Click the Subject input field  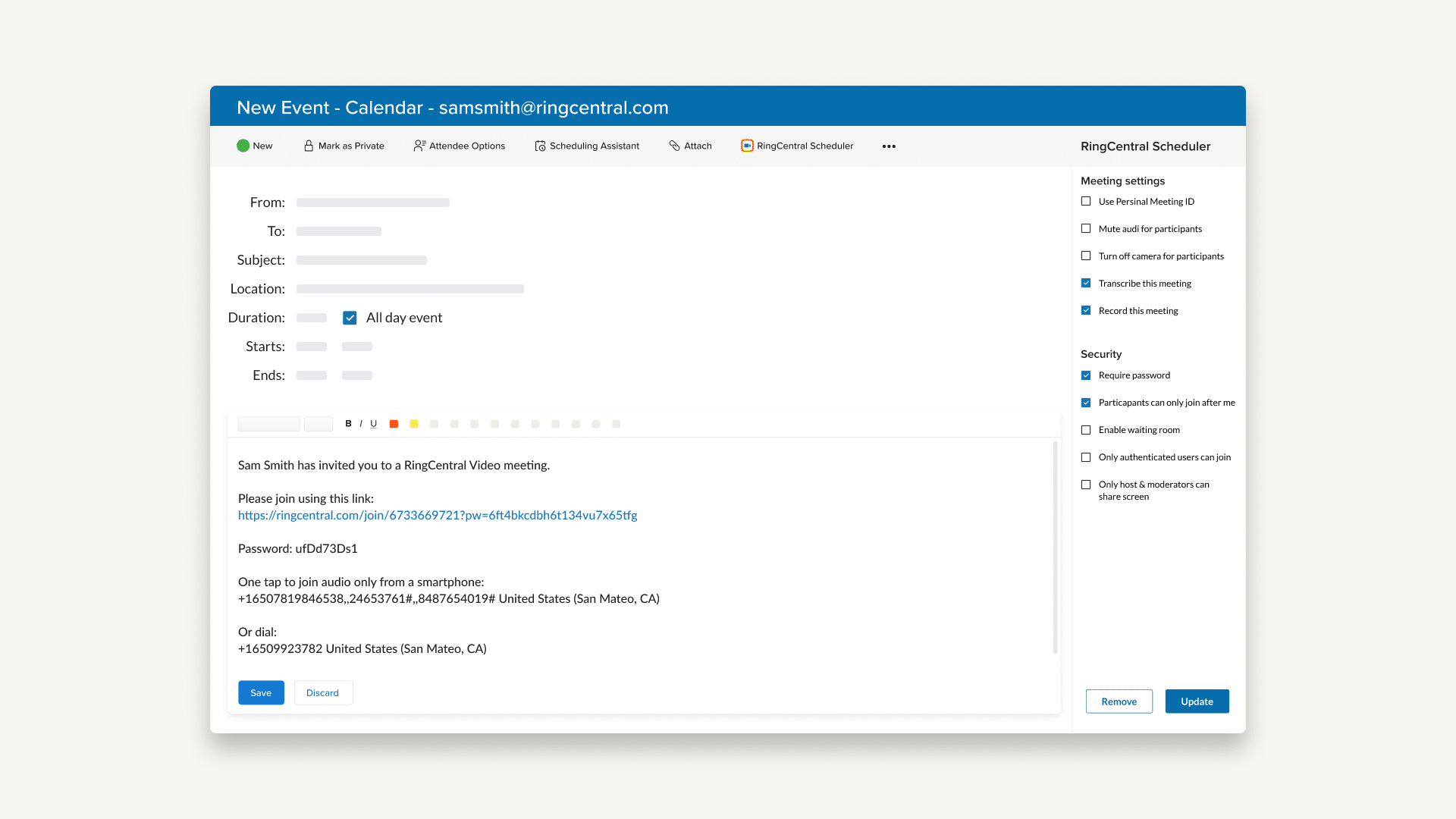(x=362, y=260)
